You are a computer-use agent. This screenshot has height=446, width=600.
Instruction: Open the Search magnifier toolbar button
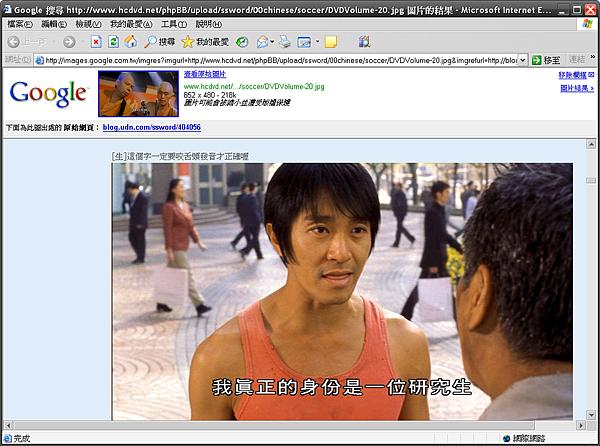160,42
